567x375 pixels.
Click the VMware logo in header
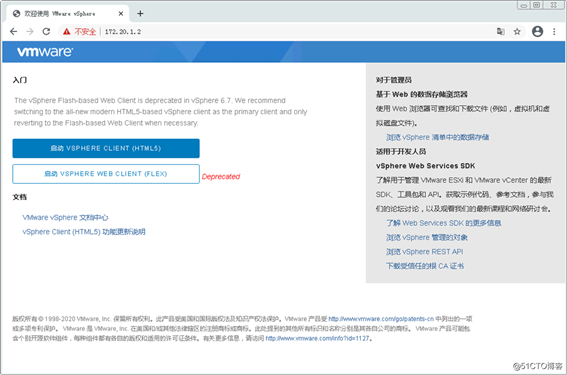pos(45,52)
